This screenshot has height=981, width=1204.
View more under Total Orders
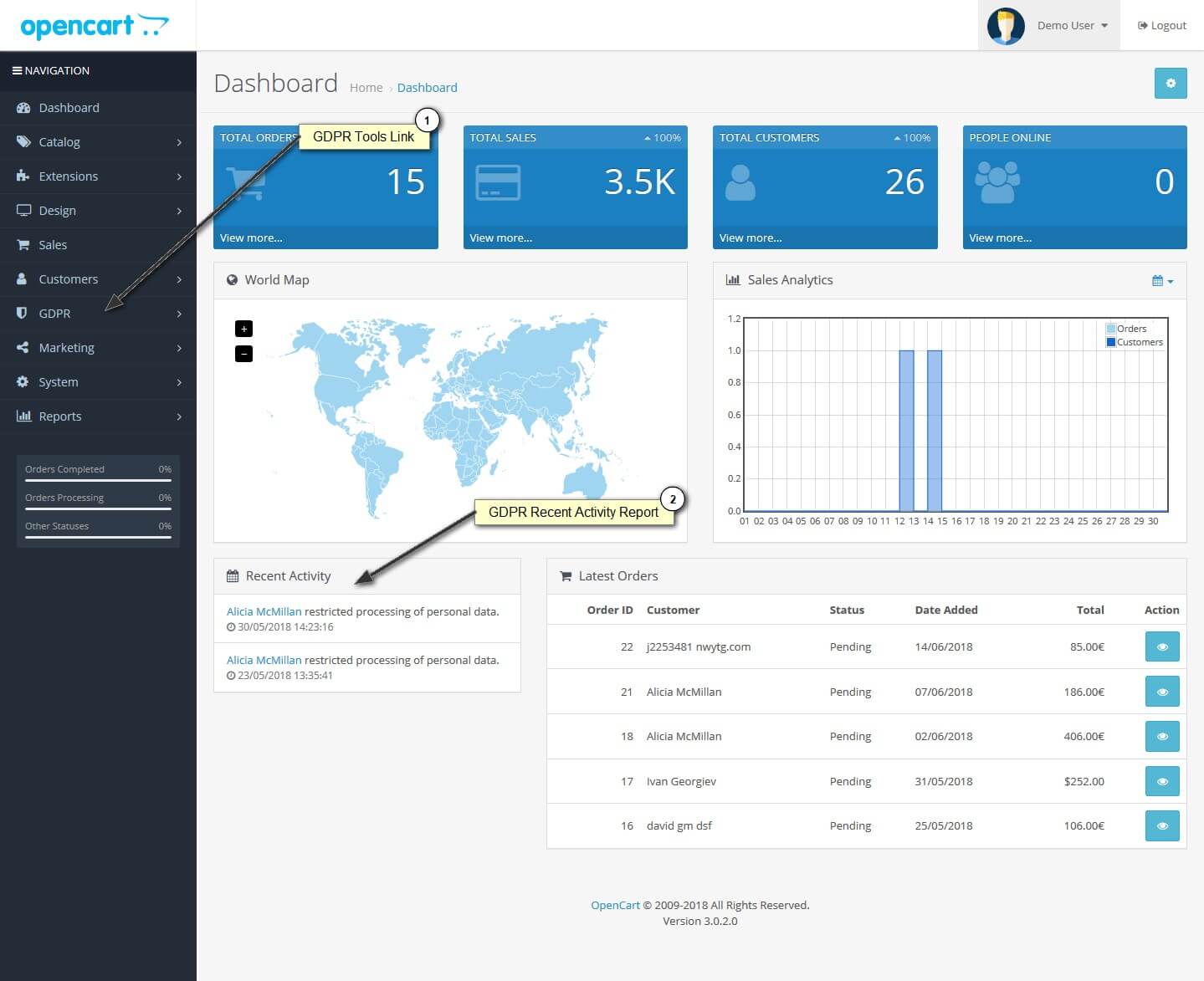point(251,238)
